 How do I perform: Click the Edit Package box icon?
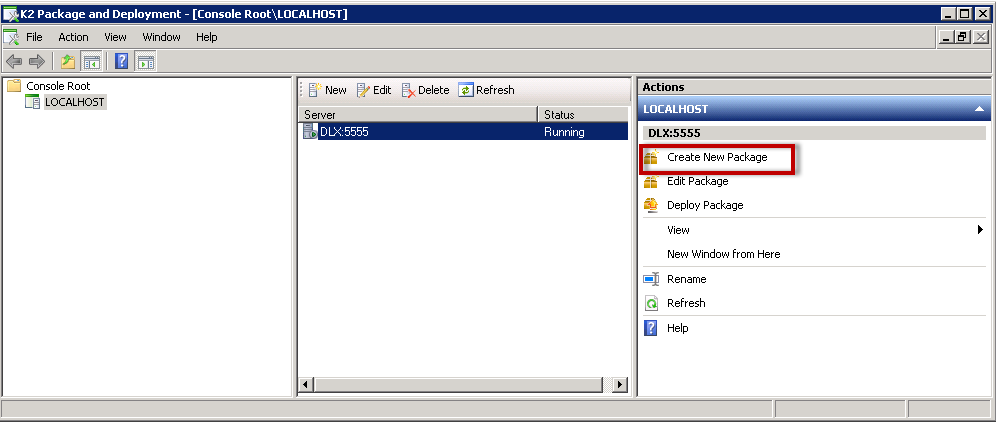pyautogui.click(x=651, y=181)
